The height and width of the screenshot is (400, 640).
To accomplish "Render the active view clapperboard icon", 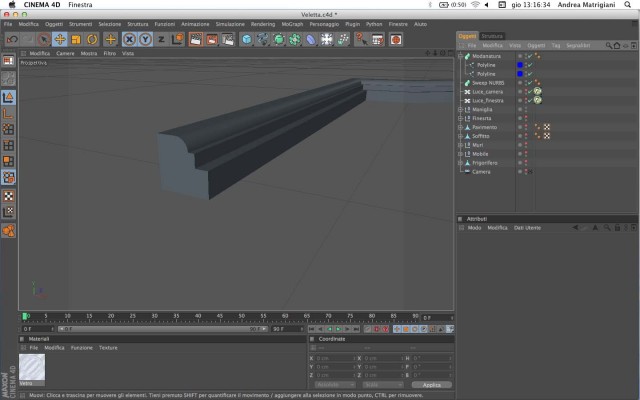I will (196, 40).
